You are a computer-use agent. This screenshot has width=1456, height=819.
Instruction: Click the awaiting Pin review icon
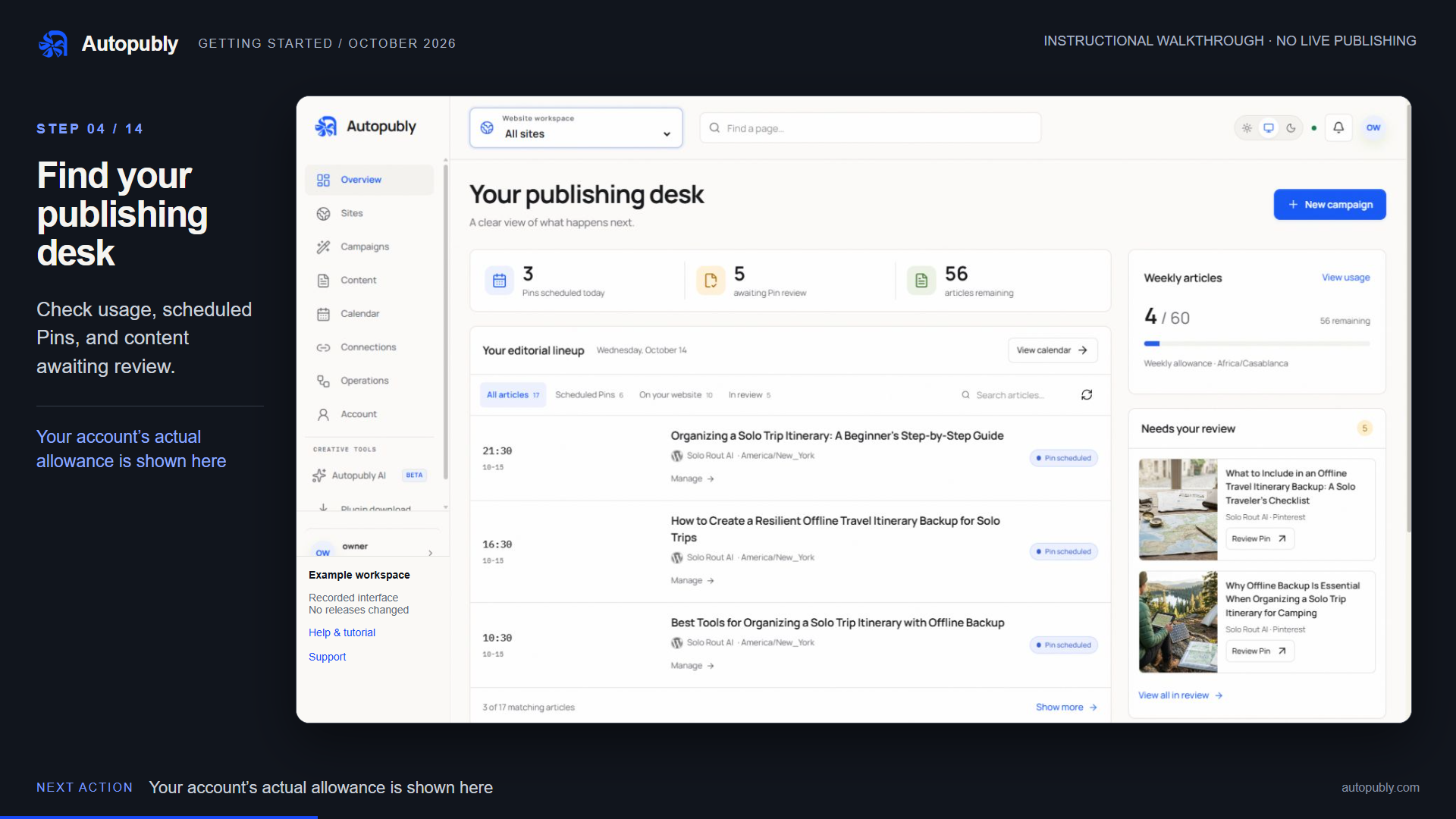(711, 281)
